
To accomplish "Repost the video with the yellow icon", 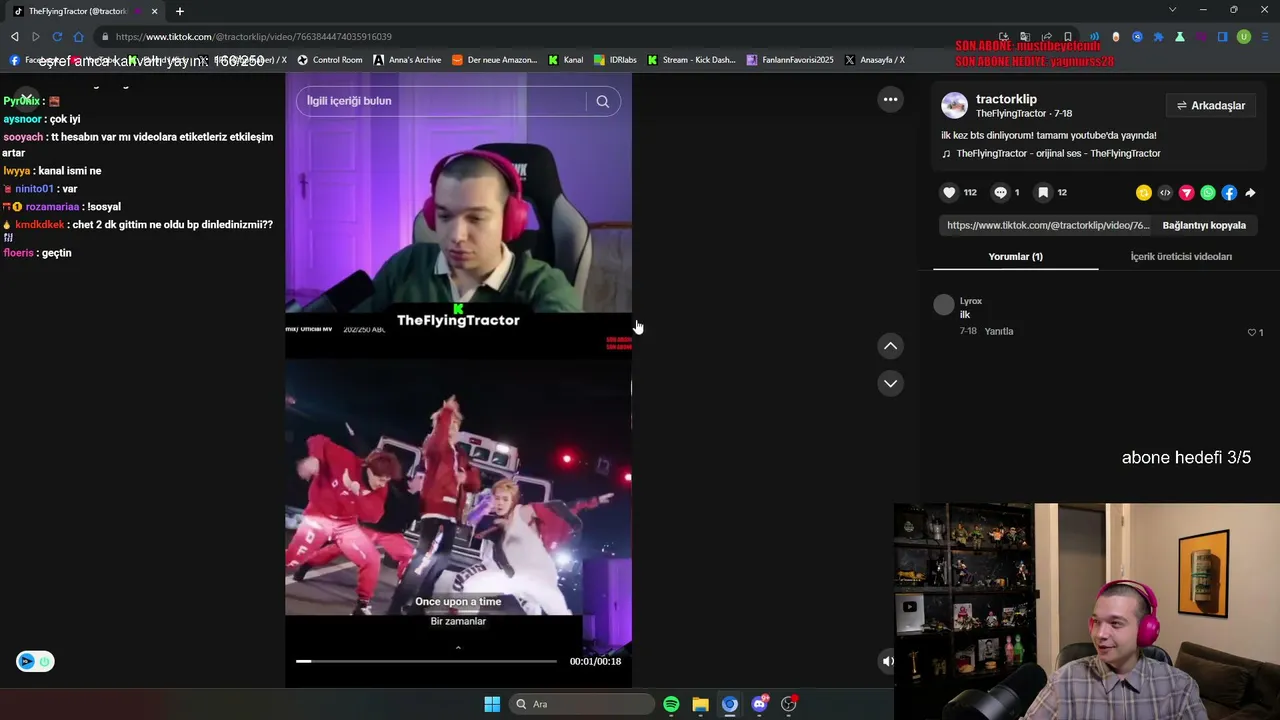I will coord(1144,193).
